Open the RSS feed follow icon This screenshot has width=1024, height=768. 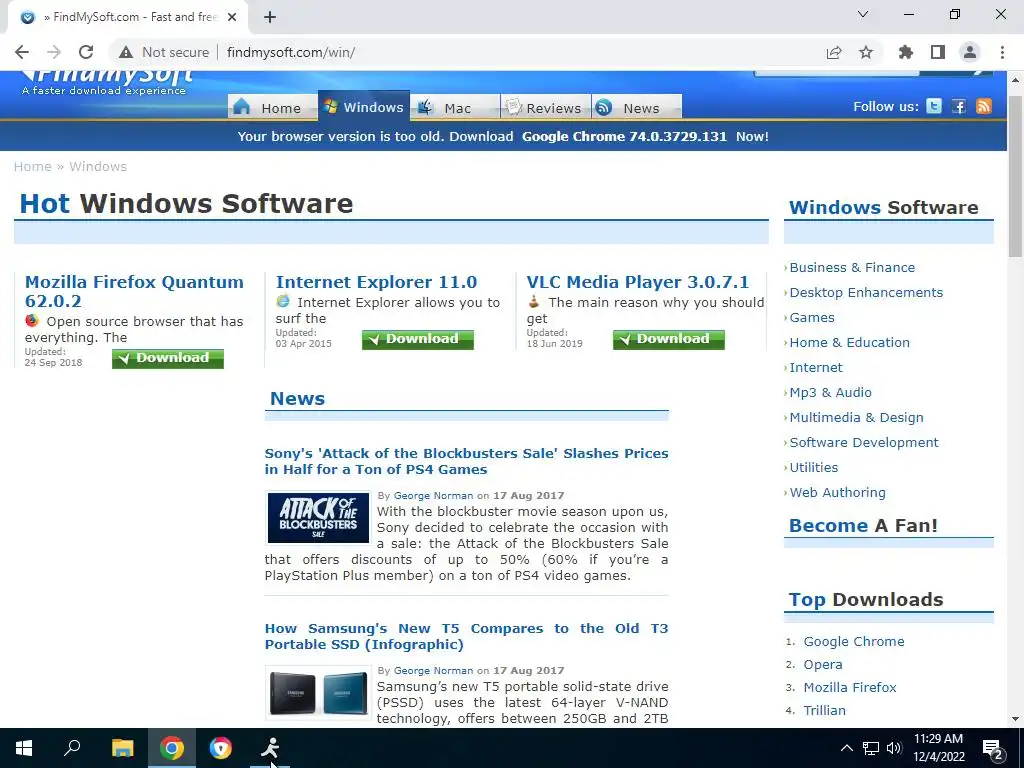(984, 106)
